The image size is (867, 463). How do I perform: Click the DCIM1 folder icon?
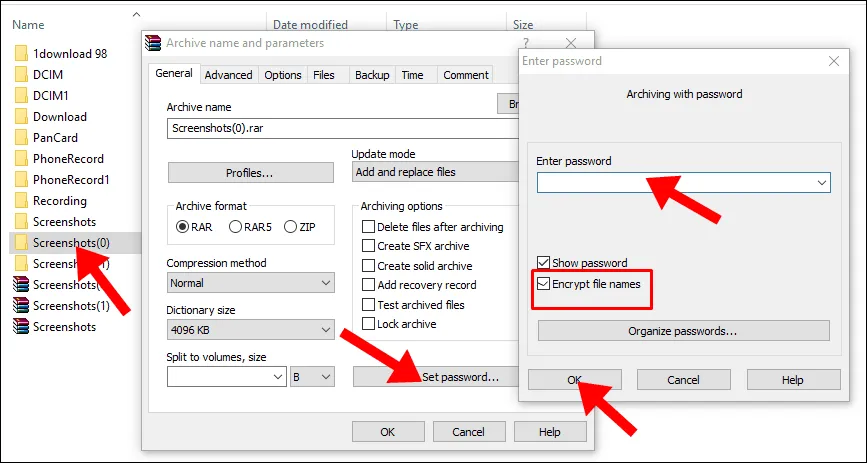(x=21, y=96)
